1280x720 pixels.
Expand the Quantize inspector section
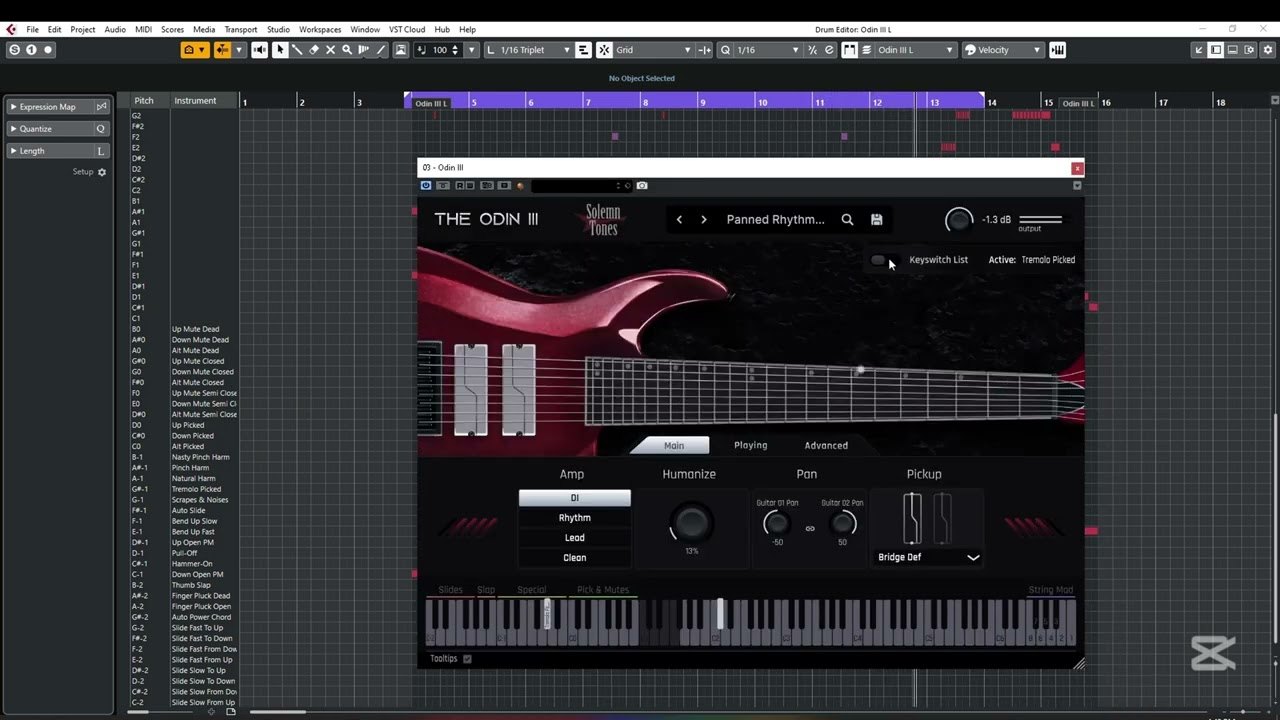pyautogui.click(x=14, y=129)
